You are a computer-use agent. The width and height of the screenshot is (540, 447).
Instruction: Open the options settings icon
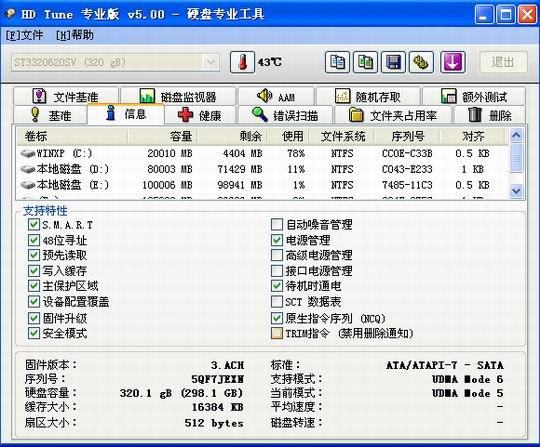click(x=421, y=62)
